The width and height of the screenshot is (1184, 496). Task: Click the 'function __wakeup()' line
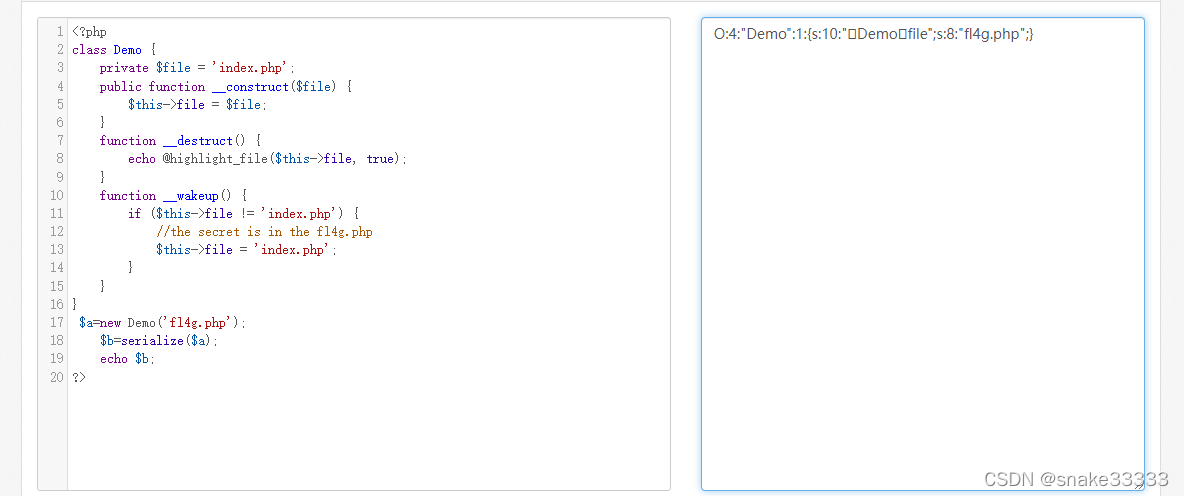173,196
